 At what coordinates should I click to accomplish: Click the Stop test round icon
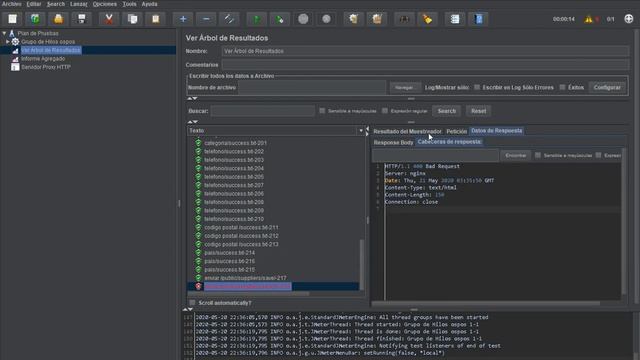(303, 19)
